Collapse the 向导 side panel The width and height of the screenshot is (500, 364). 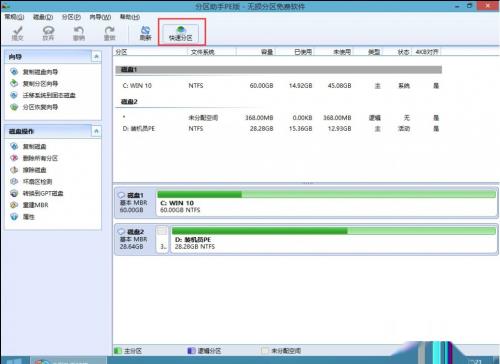point(96,57)
